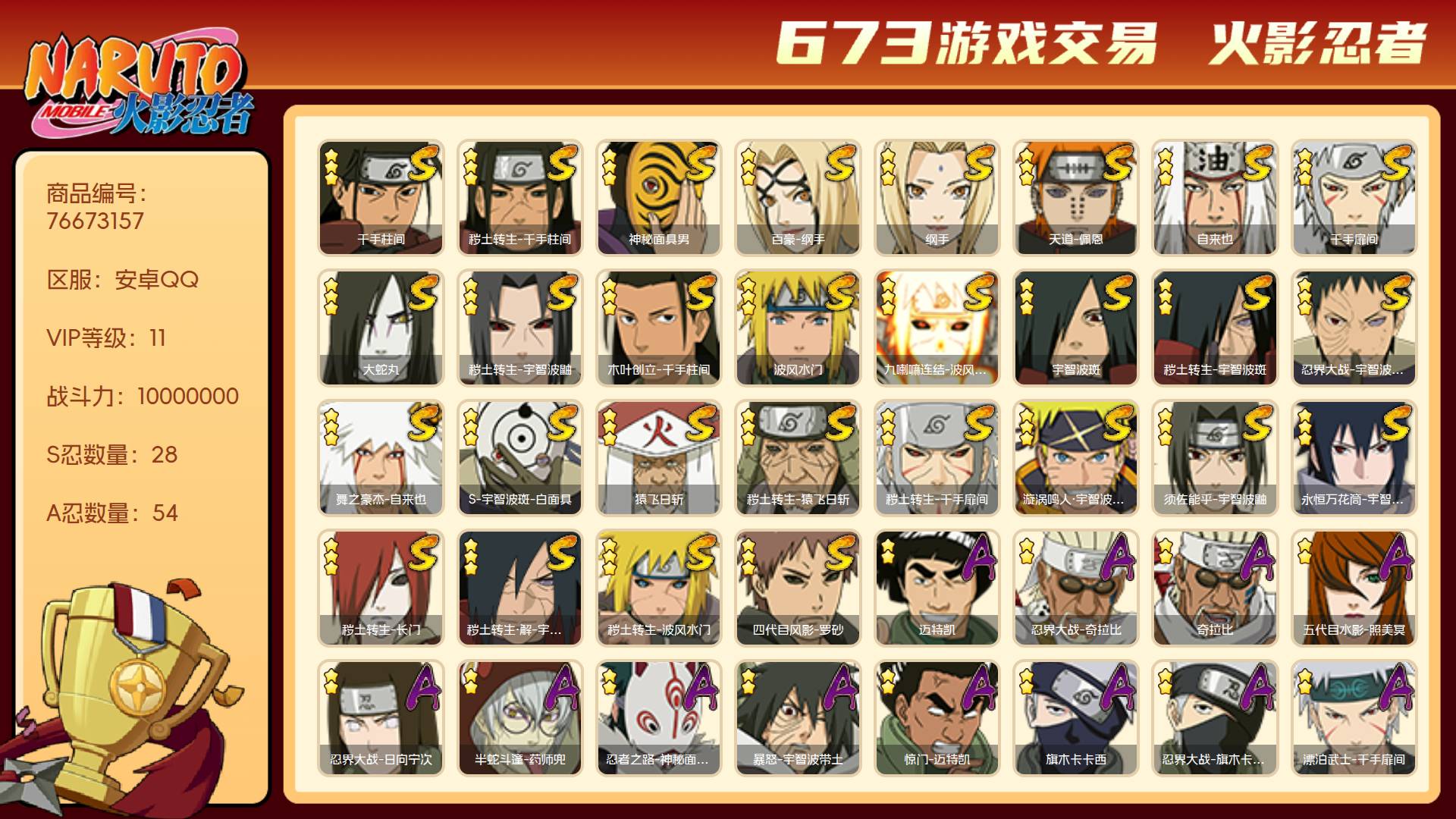This screenshot has width=1456, height=819.
Task: Select the 自来也 character icon
Action: click(1215, 198)
